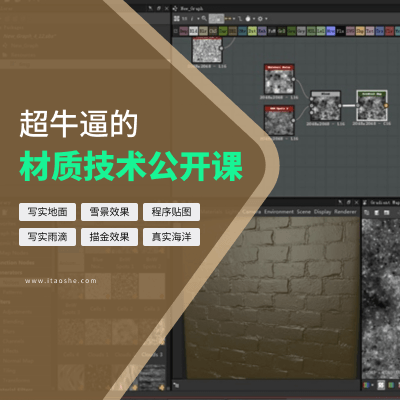Select the upper red-header noise node

pyautogui.click(x=279, y=79)
